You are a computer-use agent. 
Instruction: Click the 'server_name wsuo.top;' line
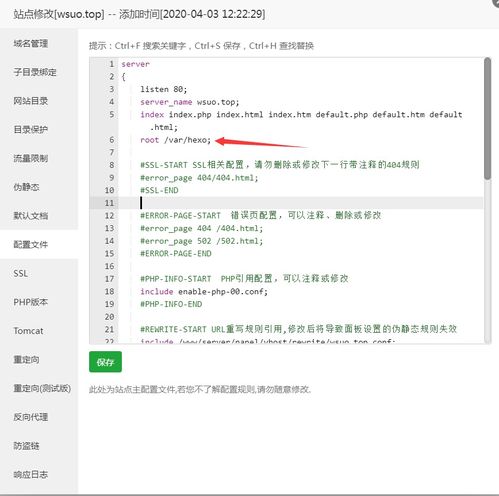pyautogui.click(x=190, y=102)
